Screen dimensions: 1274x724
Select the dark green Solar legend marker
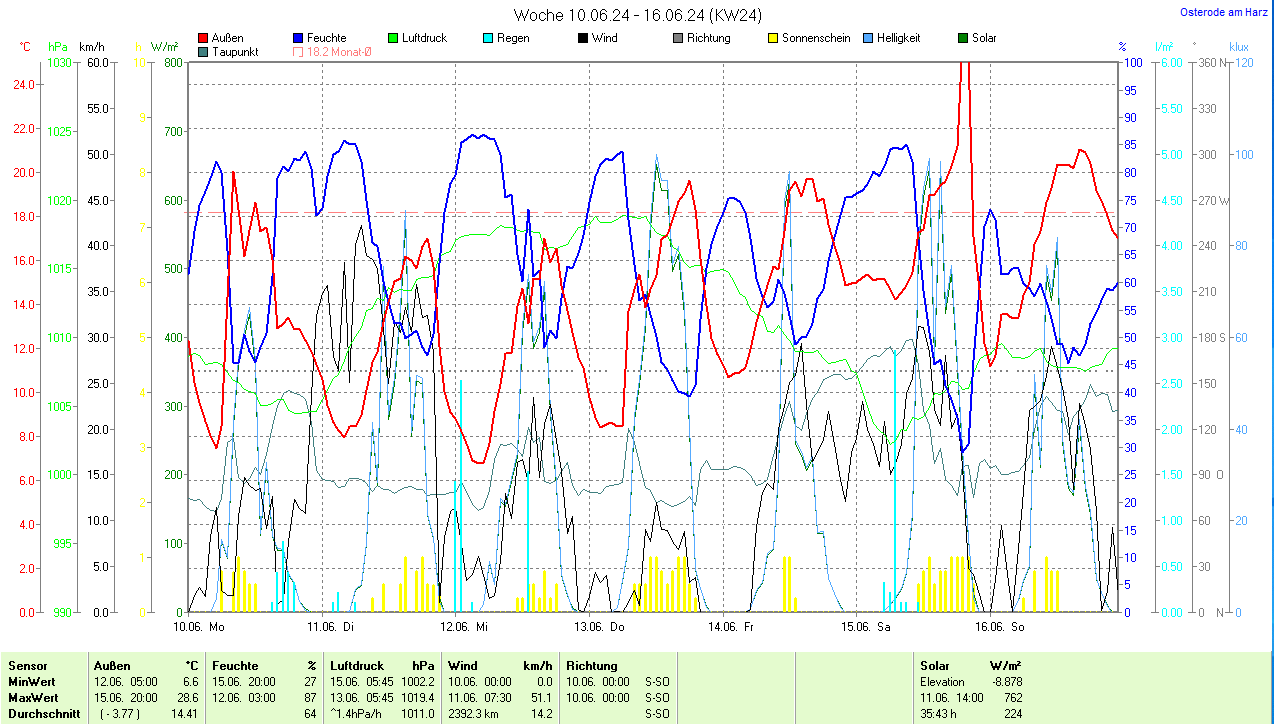[x=963, y=38]
